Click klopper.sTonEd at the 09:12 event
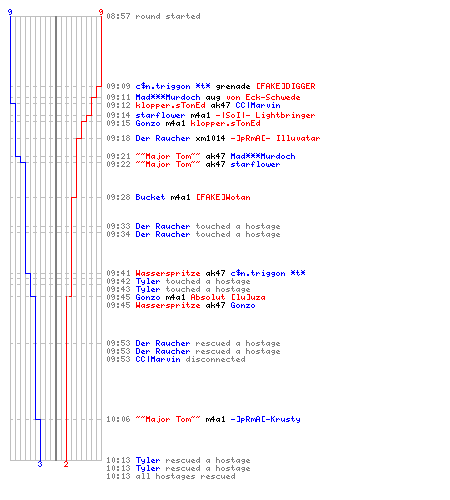The width and height of the screenshot is (450, 500). pos(170,105)
